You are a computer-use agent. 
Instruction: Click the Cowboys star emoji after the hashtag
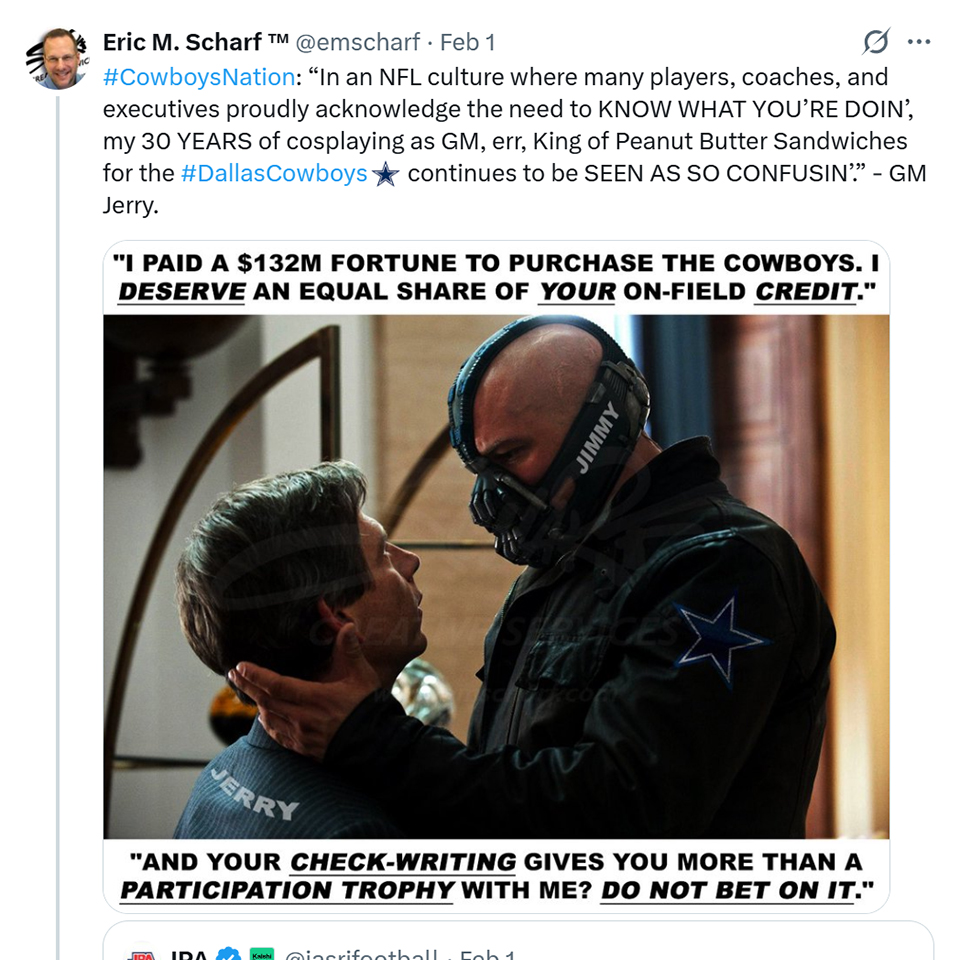tap(385, 174)
